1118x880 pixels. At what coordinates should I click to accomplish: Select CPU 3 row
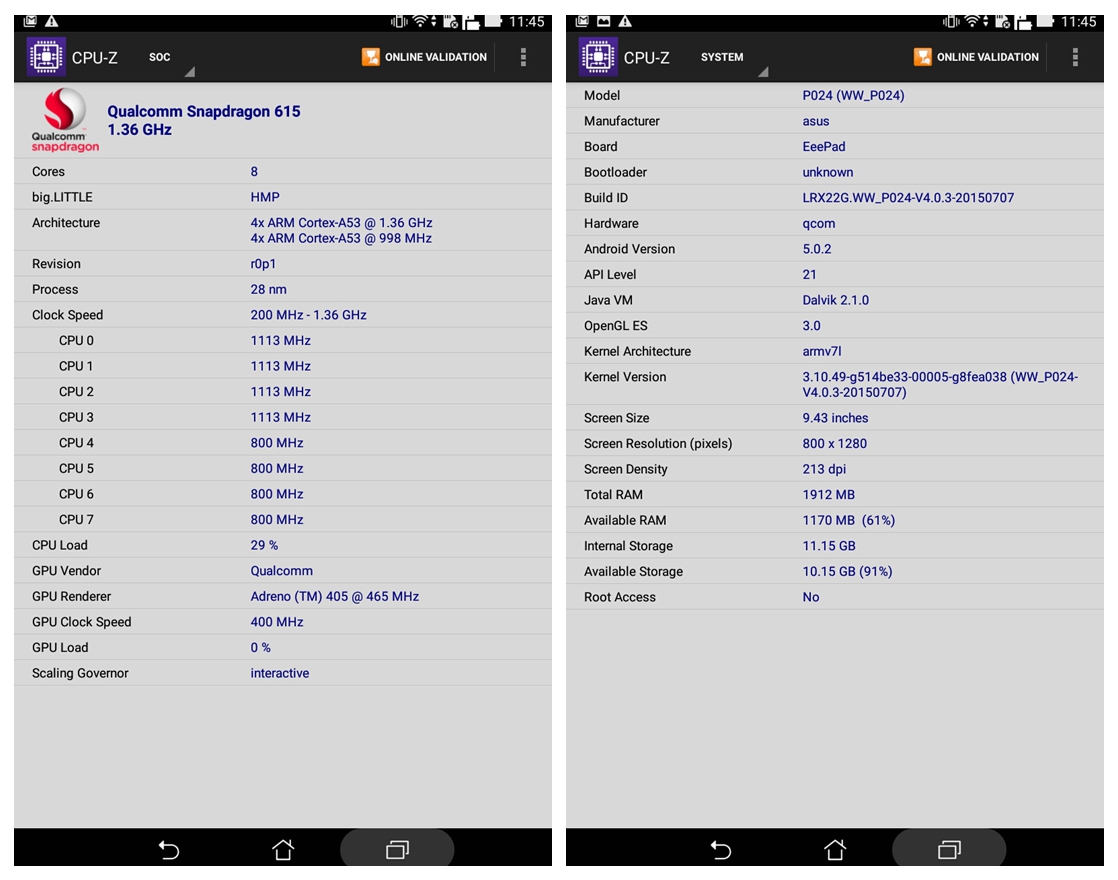[x=283, y=417]
